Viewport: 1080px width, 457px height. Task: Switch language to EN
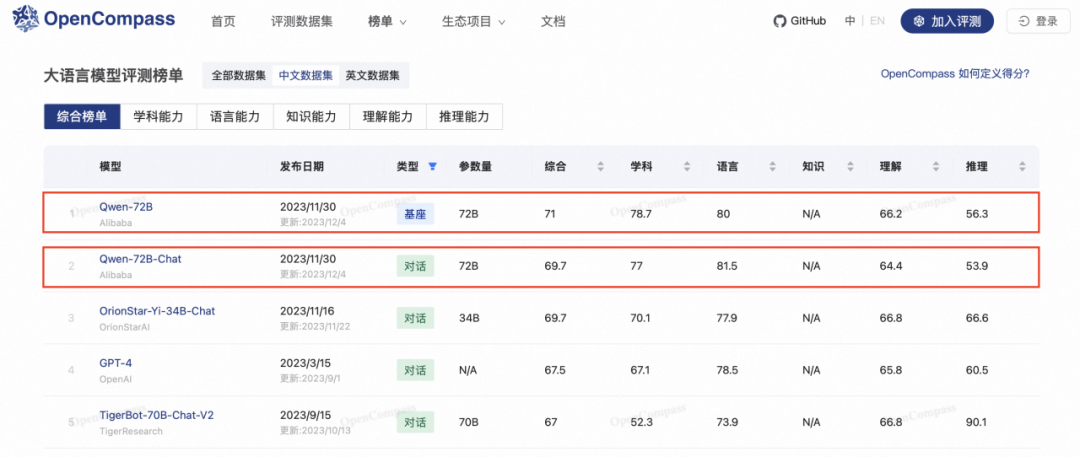click(878, 21)
